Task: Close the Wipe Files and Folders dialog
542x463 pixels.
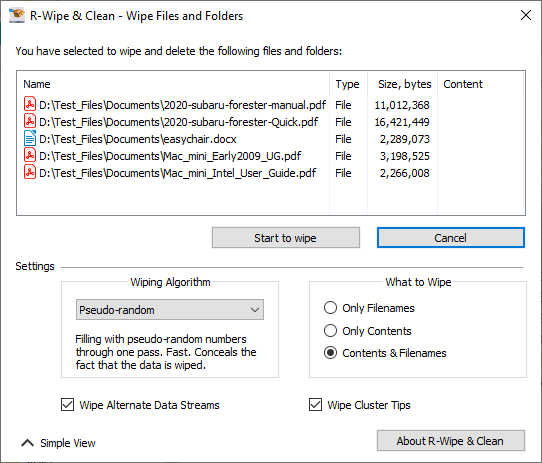Action: pyautogui.click(x=526, y=15)
